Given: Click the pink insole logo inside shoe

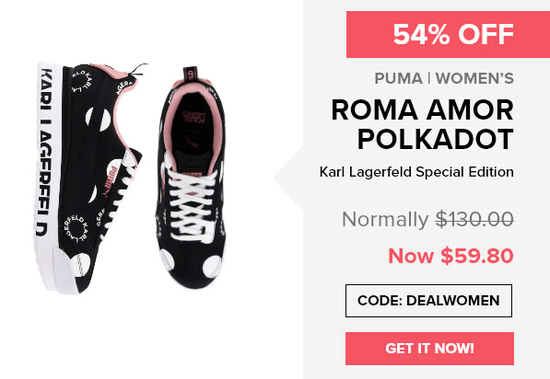Looking at the screenshot, I should coord(193,119).
